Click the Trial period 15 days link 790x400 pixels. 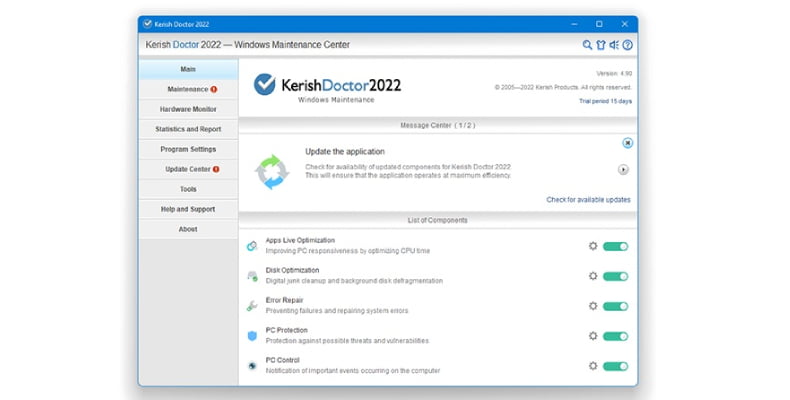point(605,101)
